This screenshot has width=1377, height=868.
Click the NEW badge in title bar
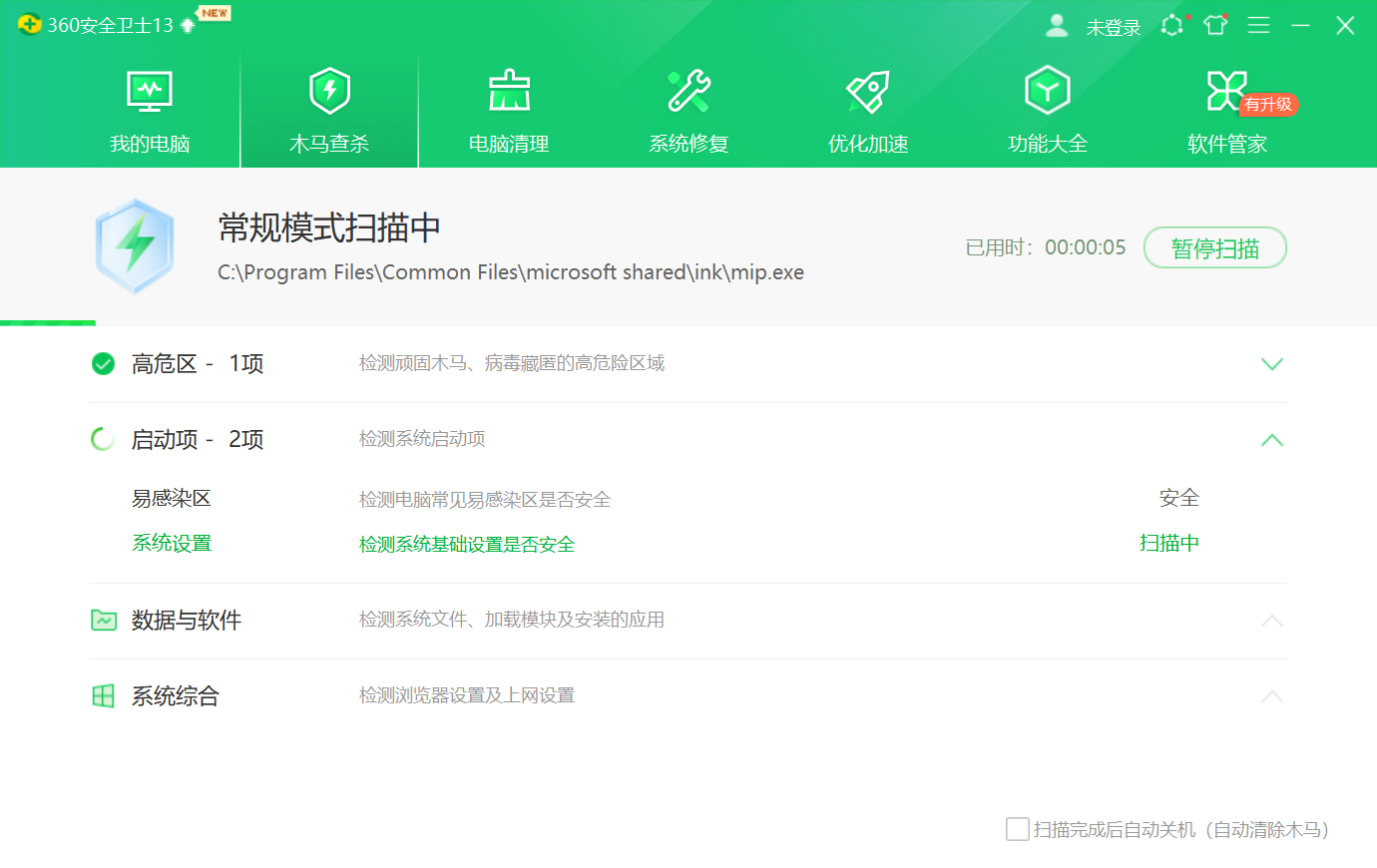214,13
